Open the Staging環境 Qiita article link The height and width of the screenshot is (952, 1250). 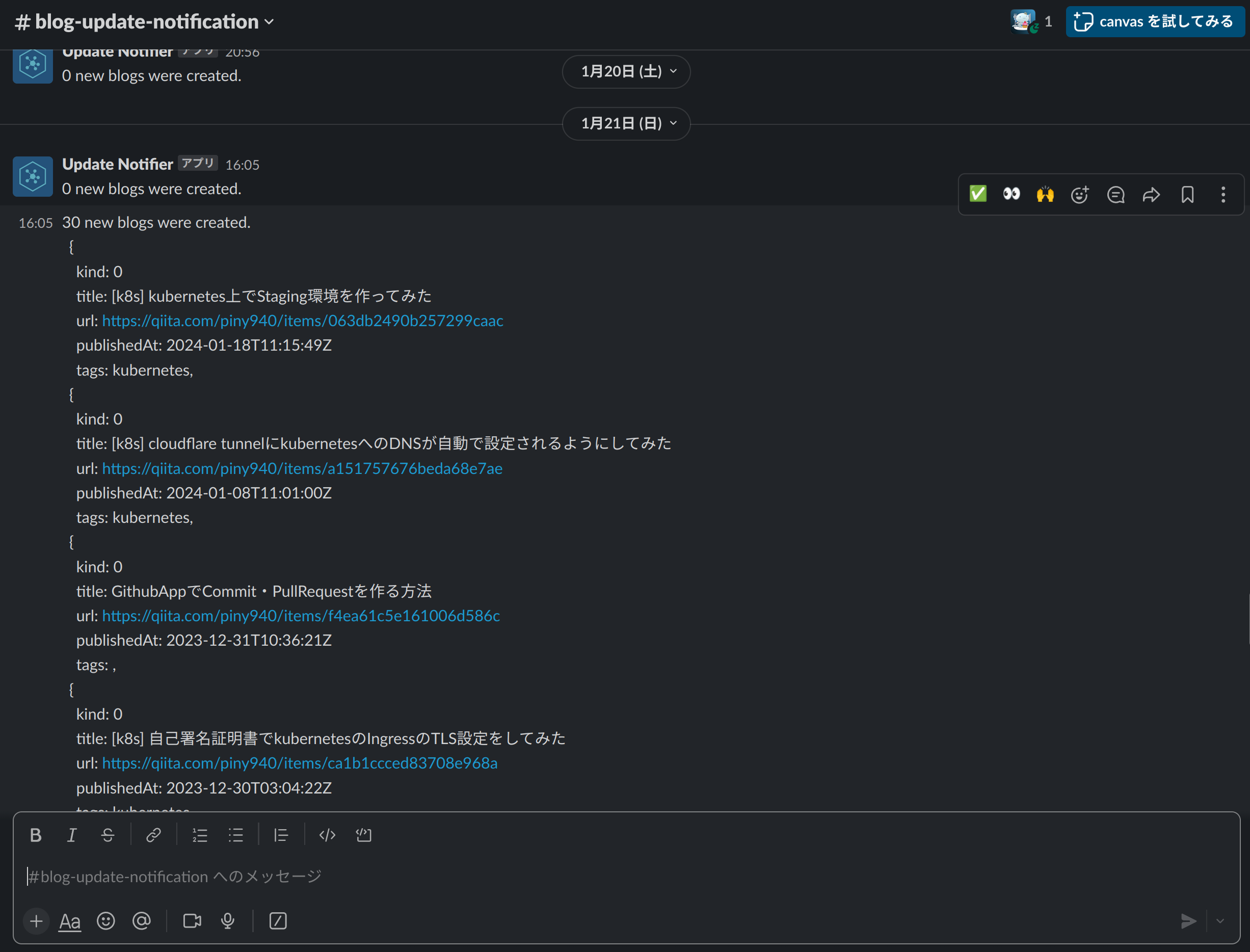coord(302,321)
